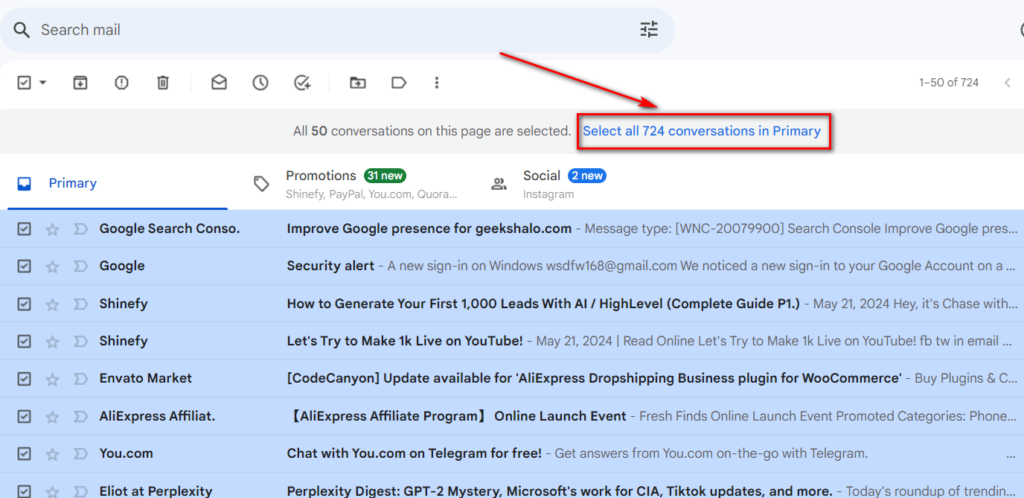The image size is (1024, 498).
Task: Switch to the Primary tab
Action: point(118,183)
